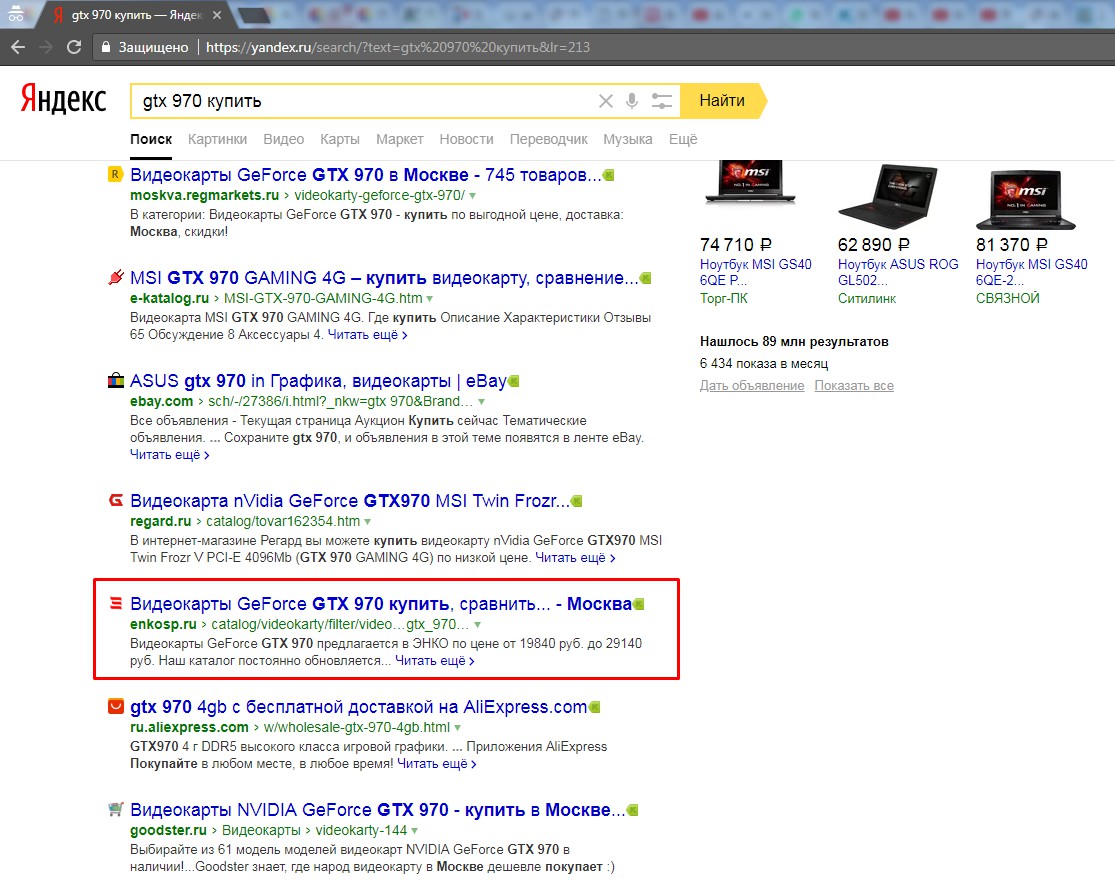Click enkosp.ru favicon beside highlighted result
The height and width of the screenshot is (896, 1115).
(x=115, y=604)
